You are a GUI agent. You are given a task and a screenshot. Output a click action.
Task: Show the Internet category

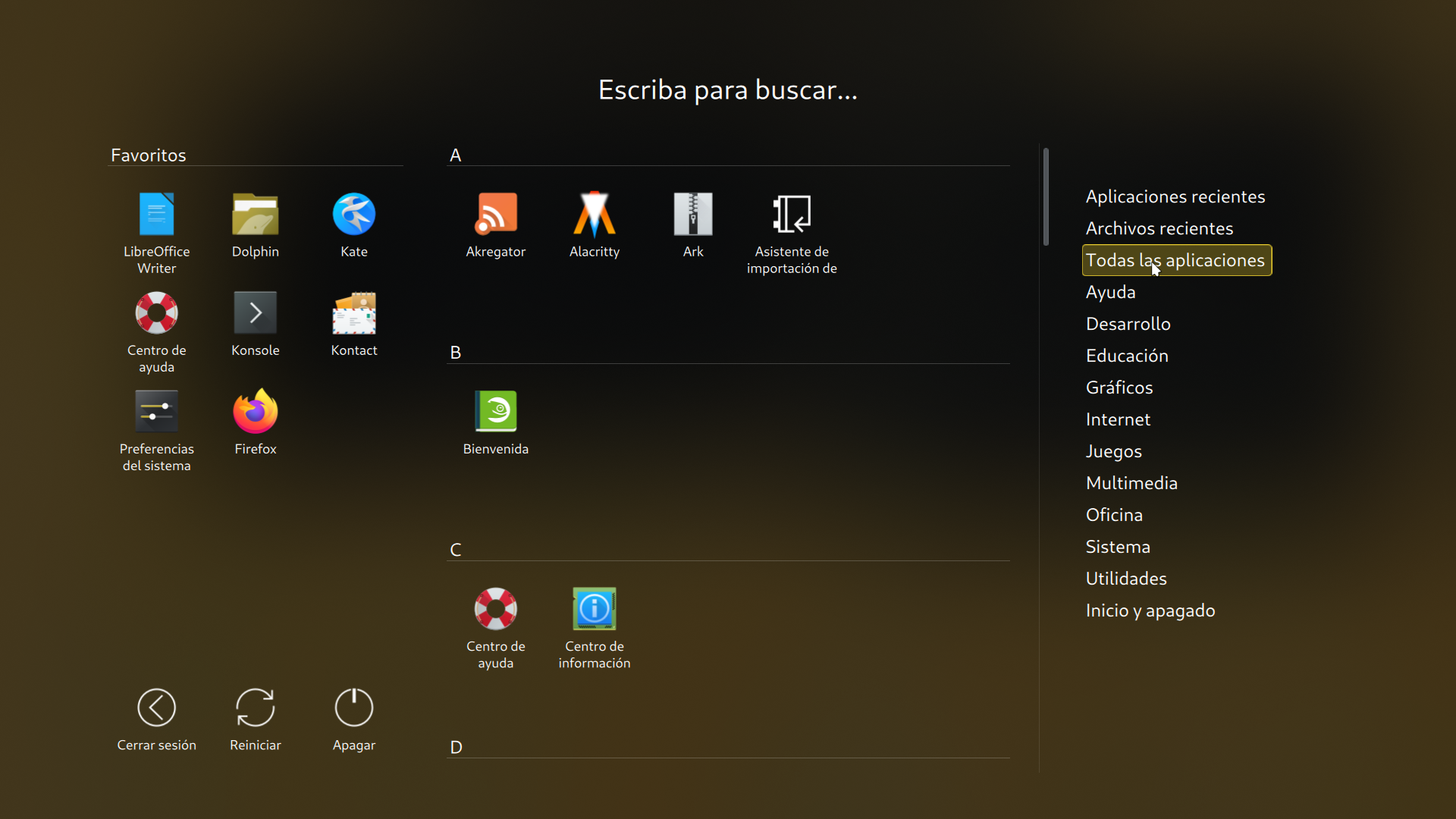[x=1118, y=419]
